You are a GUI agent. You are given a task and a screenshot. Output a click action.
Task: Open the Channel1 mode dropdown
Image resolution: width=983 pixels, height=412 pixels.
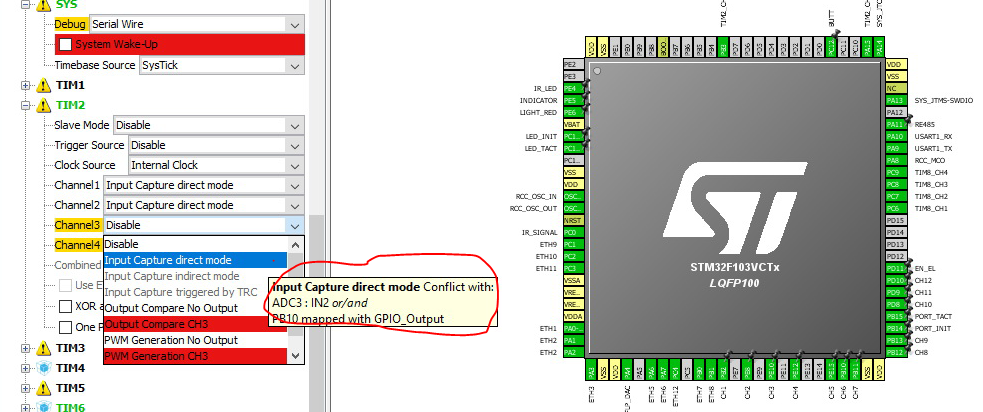point(204,186)
